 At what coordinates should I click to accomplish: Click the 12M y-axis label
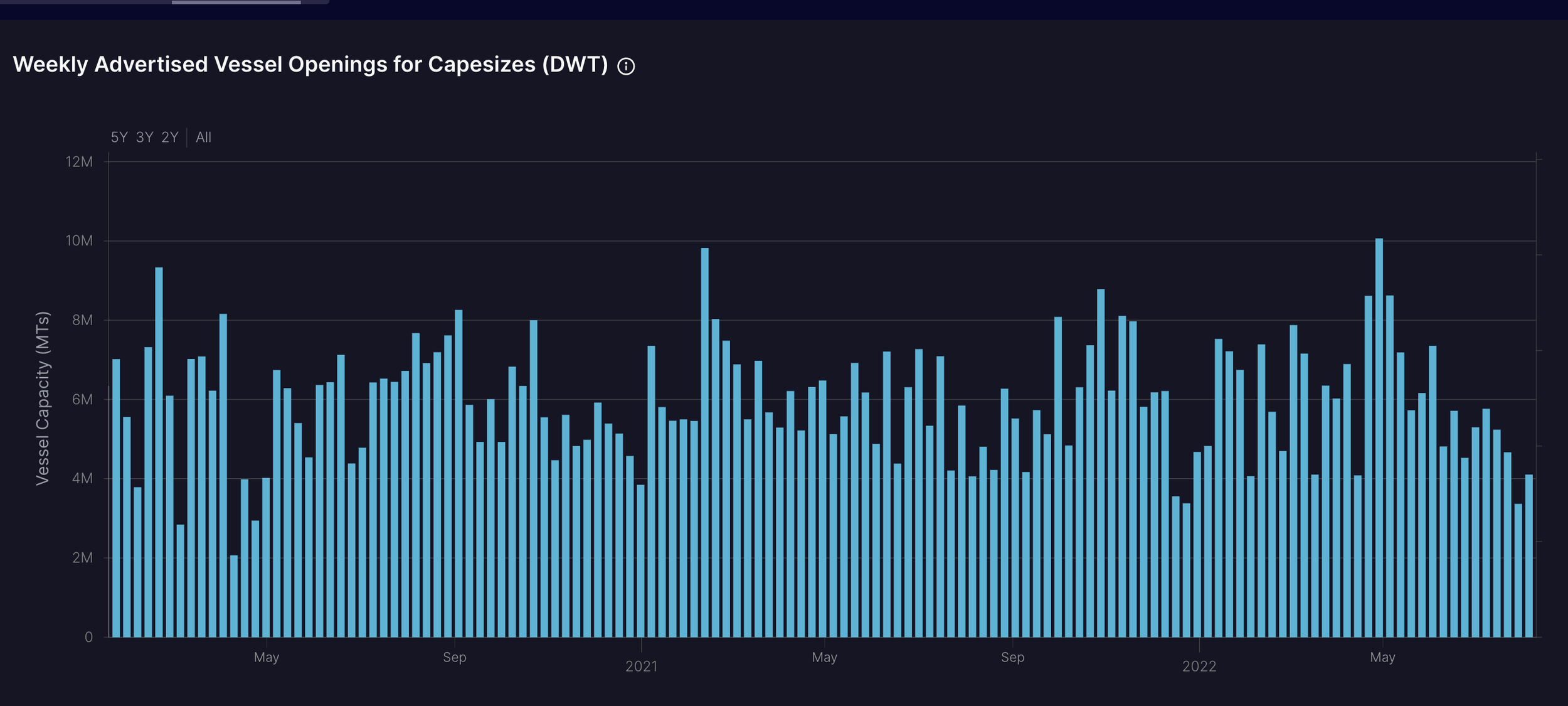click(79, 162)
